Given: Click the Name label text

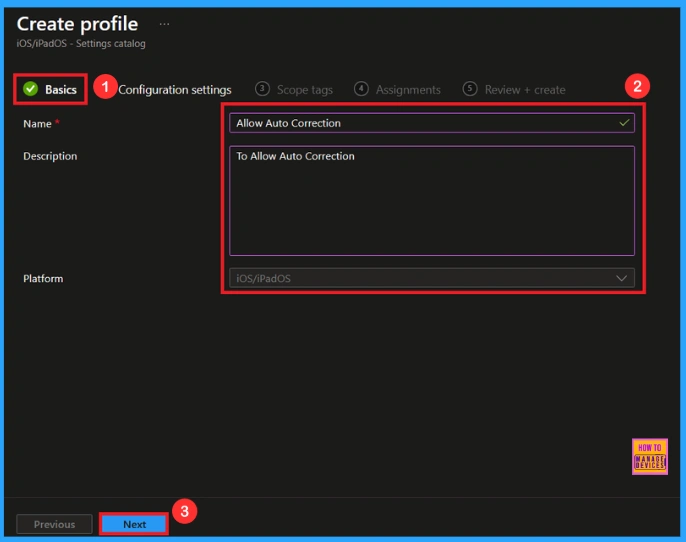Looking at the screenshot, I should pyautogui.click(x=37, y=124).
